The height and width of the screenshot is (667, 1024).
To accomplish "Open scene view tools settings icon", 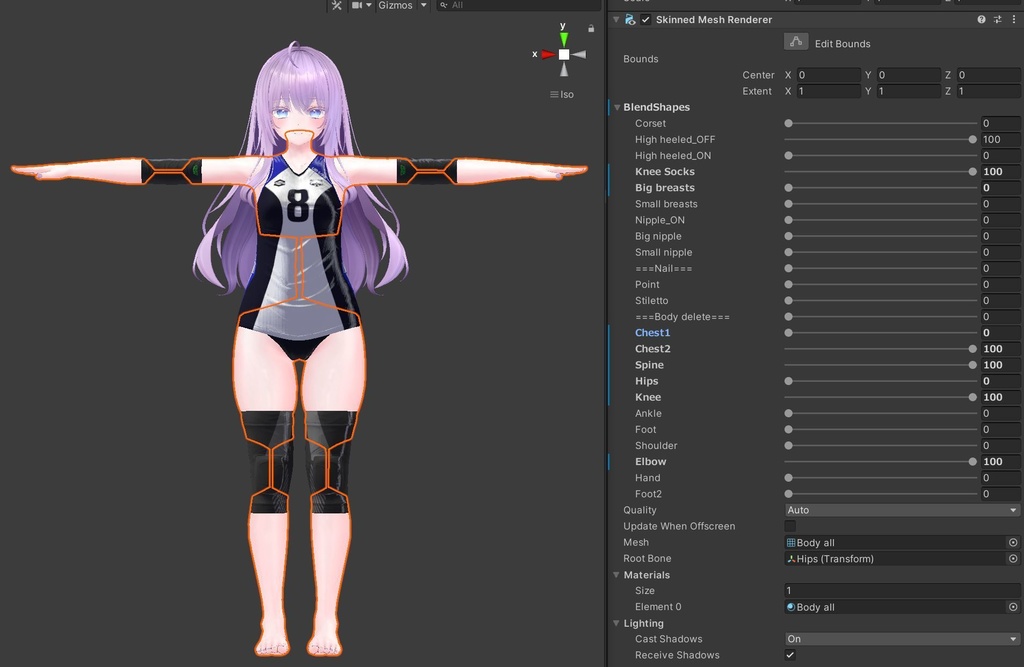I will pos(336,5).
